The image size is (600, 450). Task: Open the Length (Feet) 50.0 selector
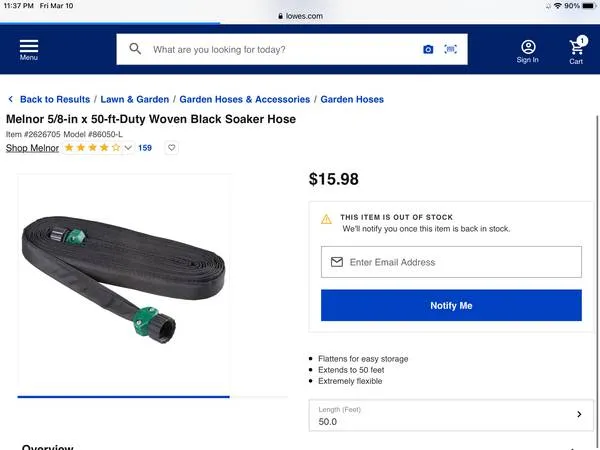click(449, 415)
